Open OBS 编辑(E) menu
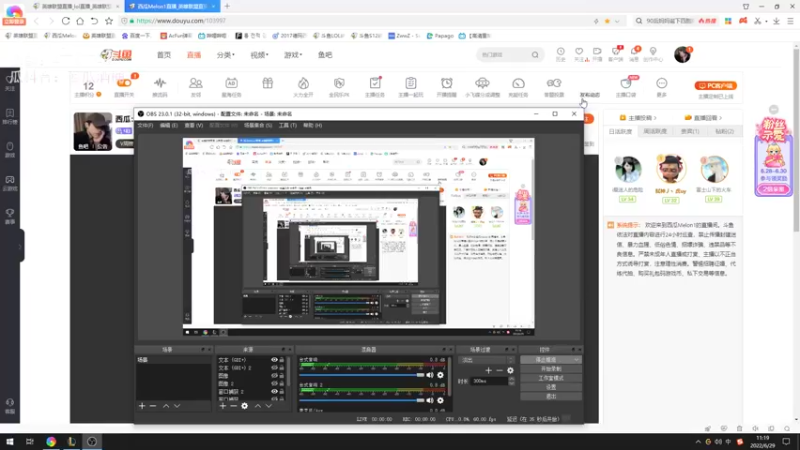 (x=169, y=126)
